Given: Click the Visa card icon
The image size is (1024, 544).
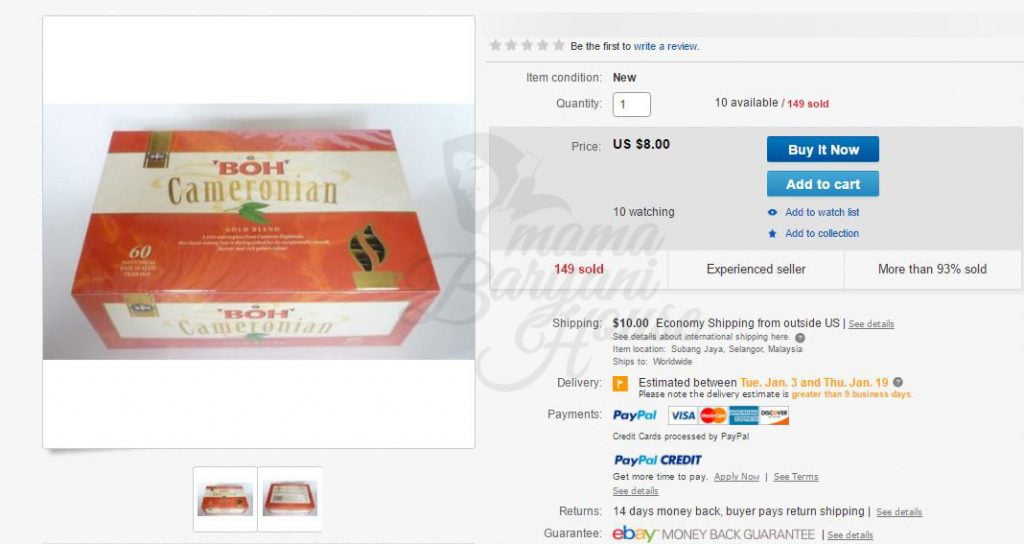Looking at the screenshot, I should (683, 415).
